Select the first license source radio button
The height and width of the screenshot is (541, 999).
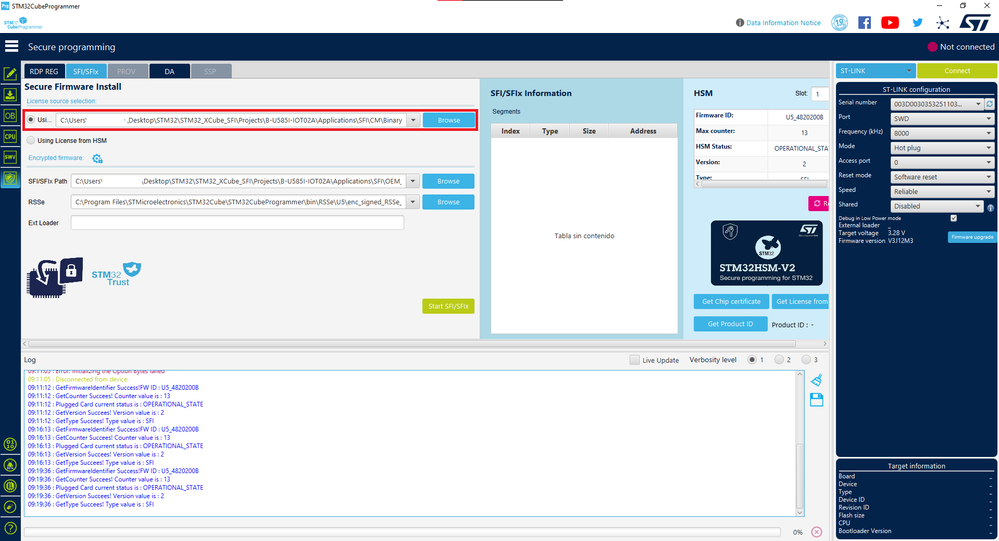[31, 120]
